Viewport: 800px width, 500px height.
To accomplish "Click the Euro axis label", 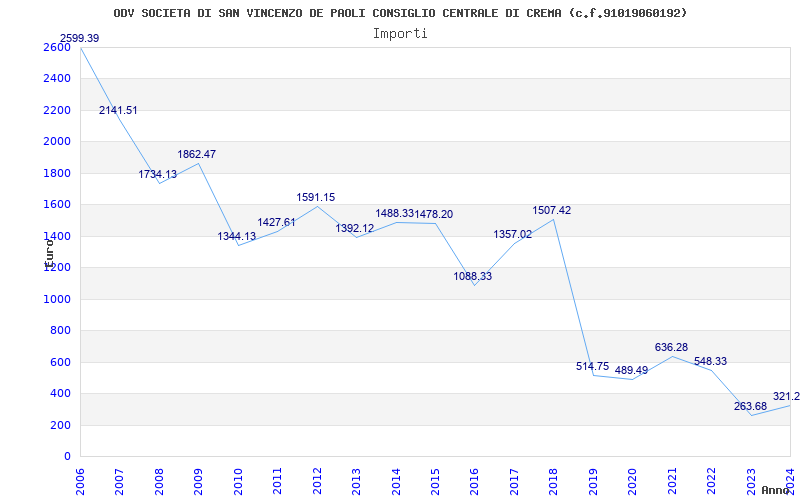I will tap(49, 253).
